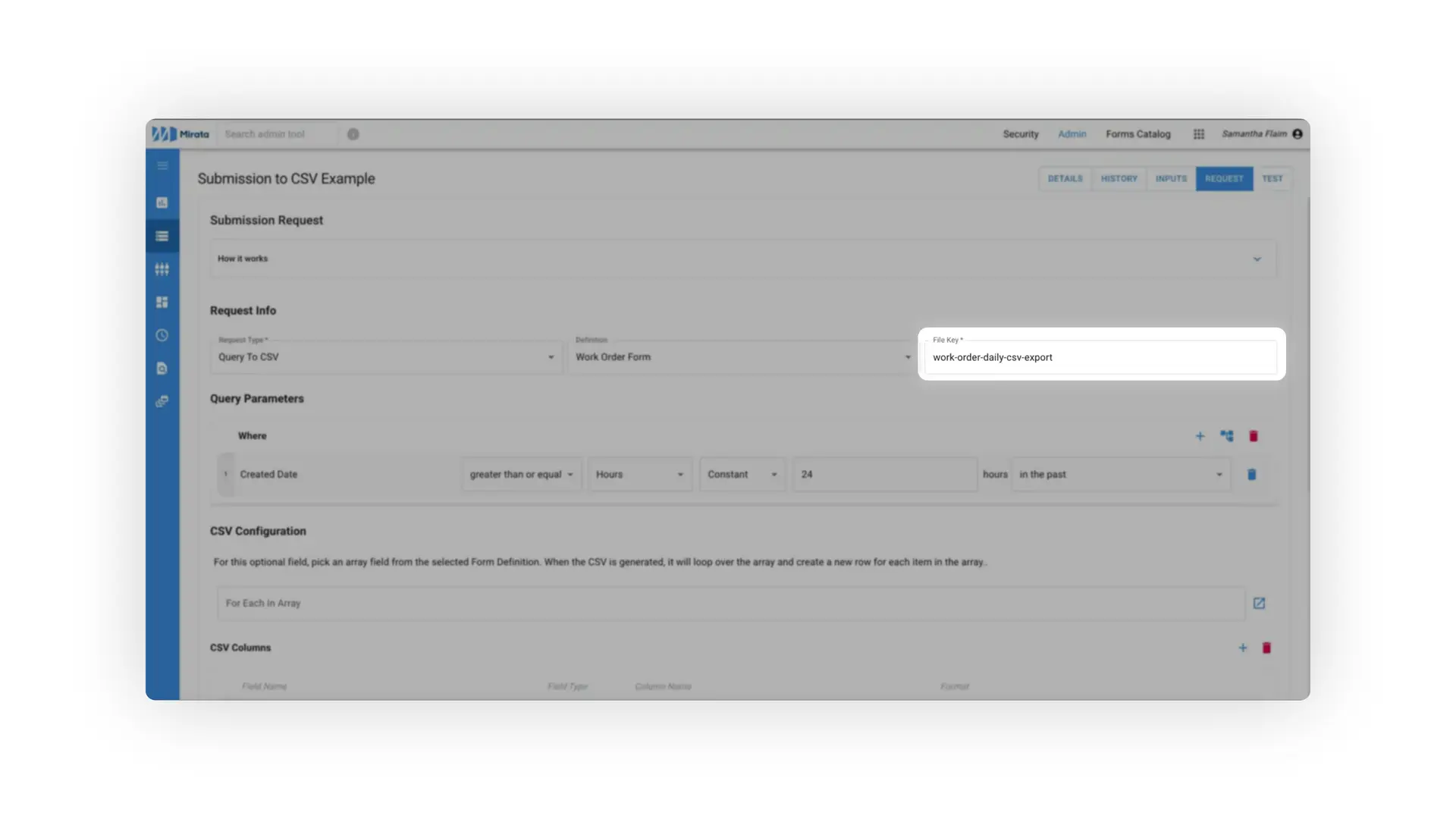Click the info icon beside the search bar
Viewport: 1456px width, 819px height.
pos(353,133)
